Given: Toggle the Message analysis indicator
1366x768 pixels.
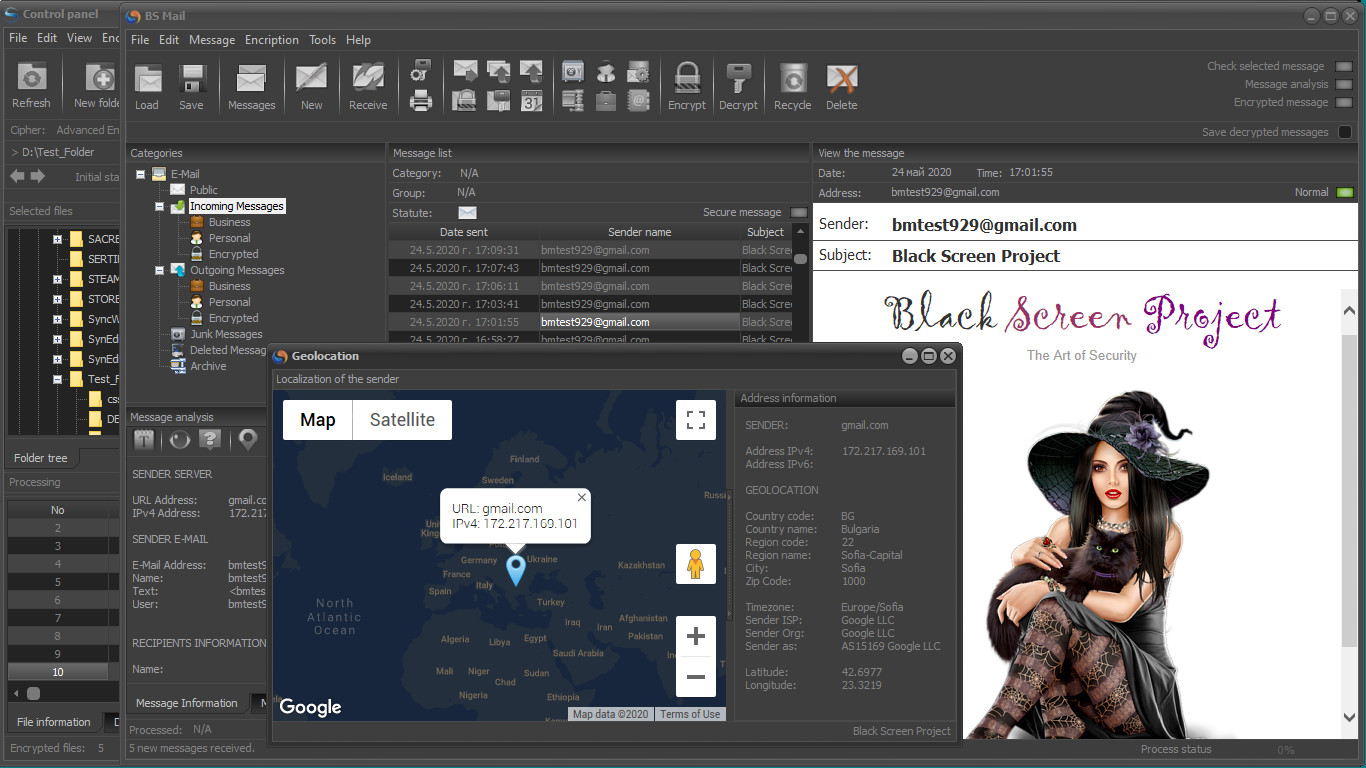Looking at the screenshot, I should click(x=1344, y=85).
